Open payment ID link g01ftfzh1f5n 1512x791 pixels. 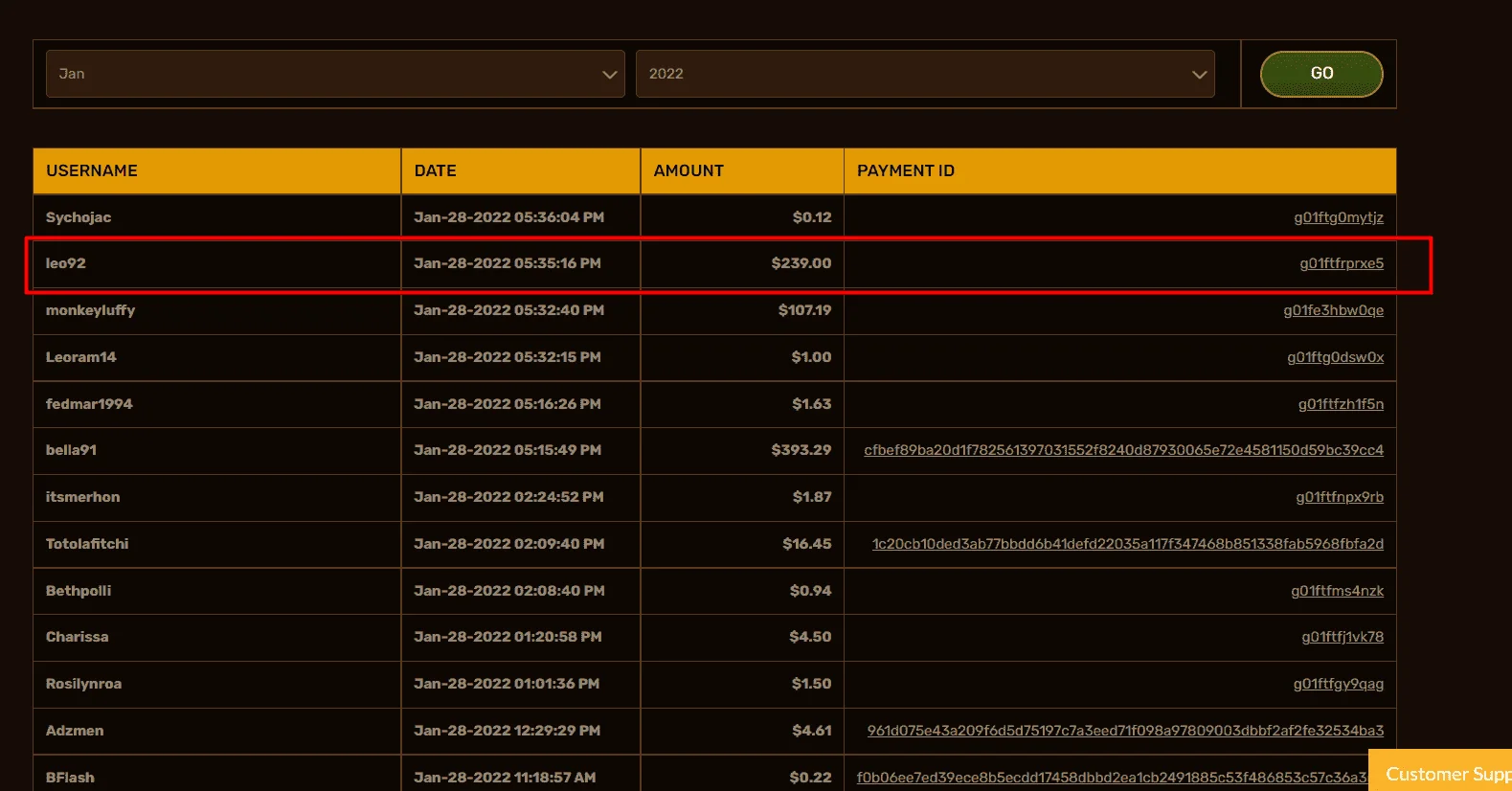[x=1341, y=404]
